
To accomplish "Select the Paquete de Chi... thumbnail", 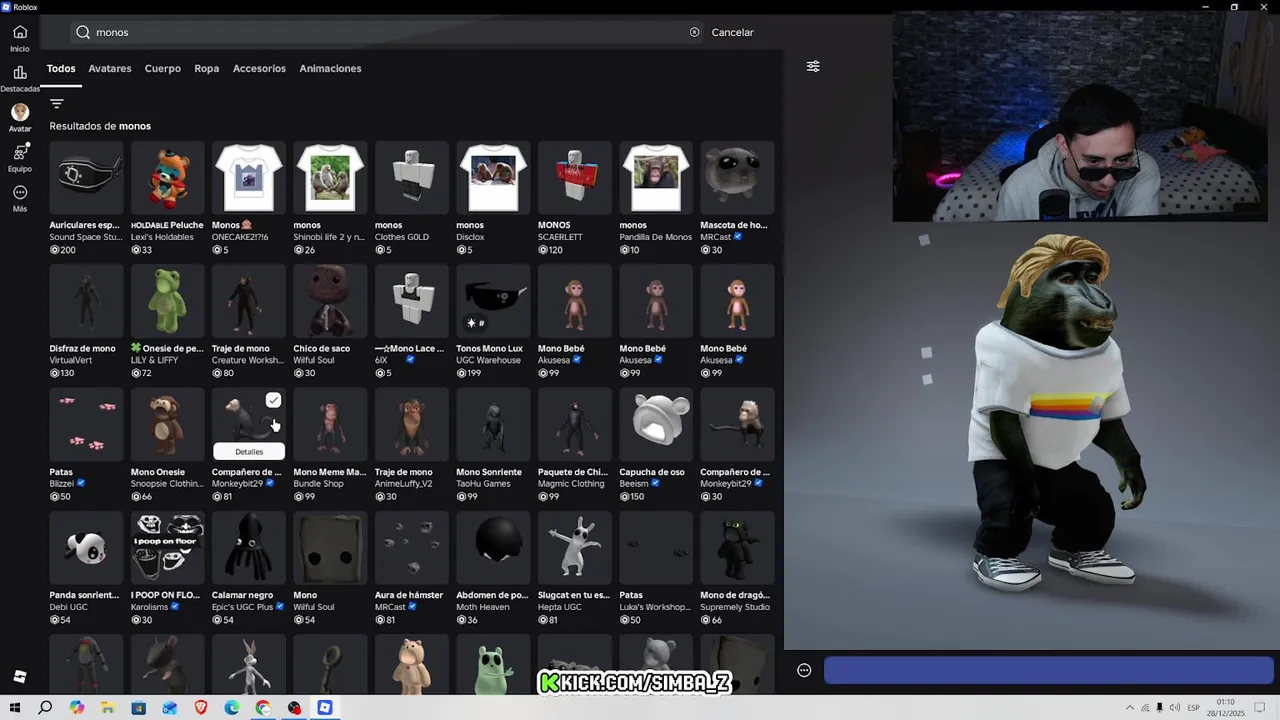I will (x=575, y=425).
